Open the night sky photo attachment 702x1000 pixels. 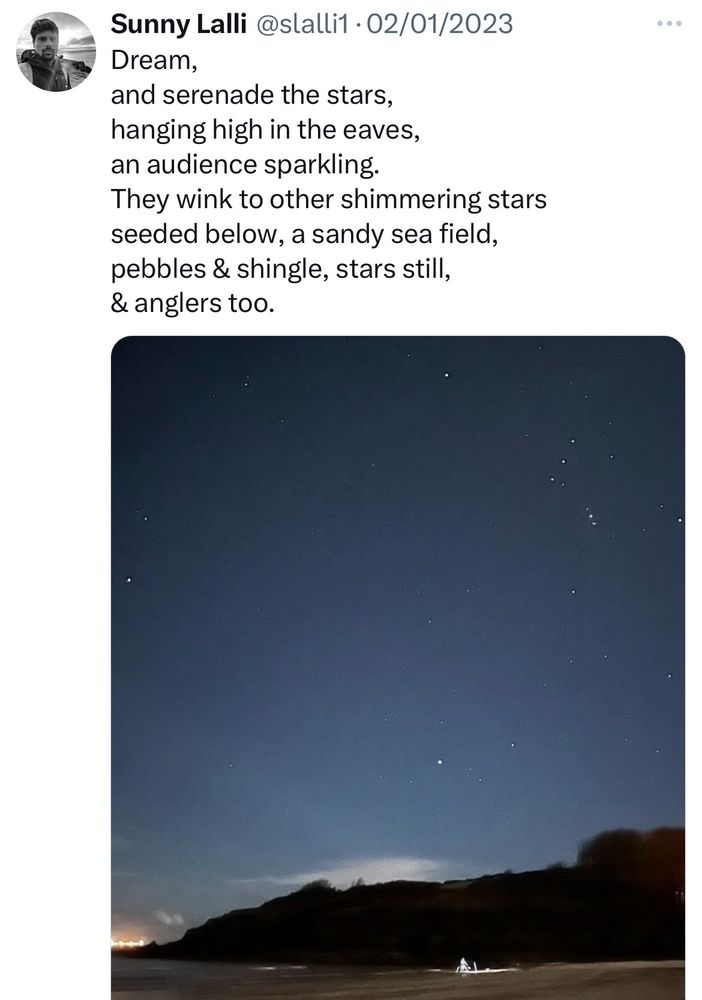398,667
